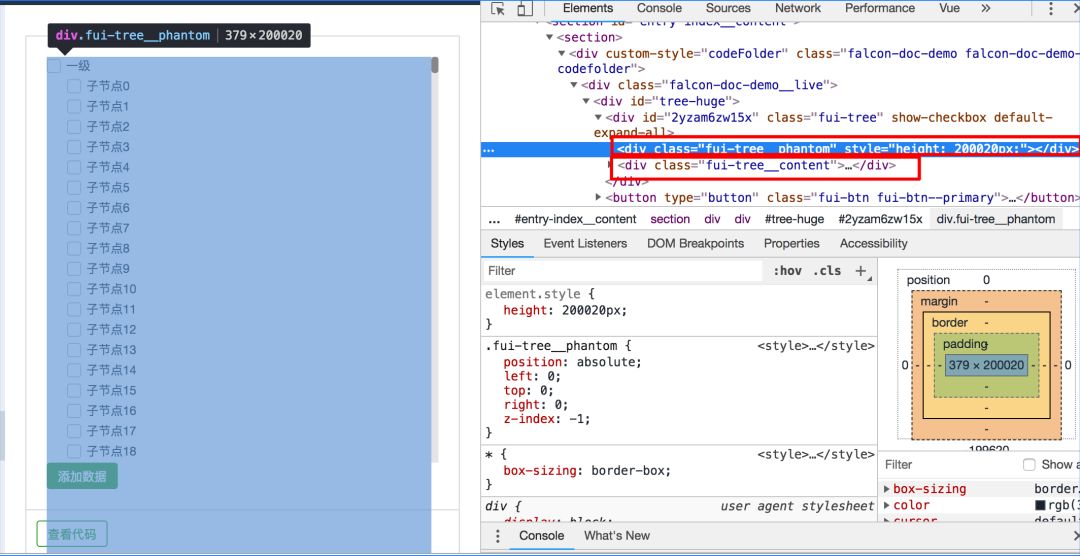This screenshot has height=556, width=1080.
Task: Tick the checkbox for 子节点5
Action: pyautogui.click(x=74, y=188)
